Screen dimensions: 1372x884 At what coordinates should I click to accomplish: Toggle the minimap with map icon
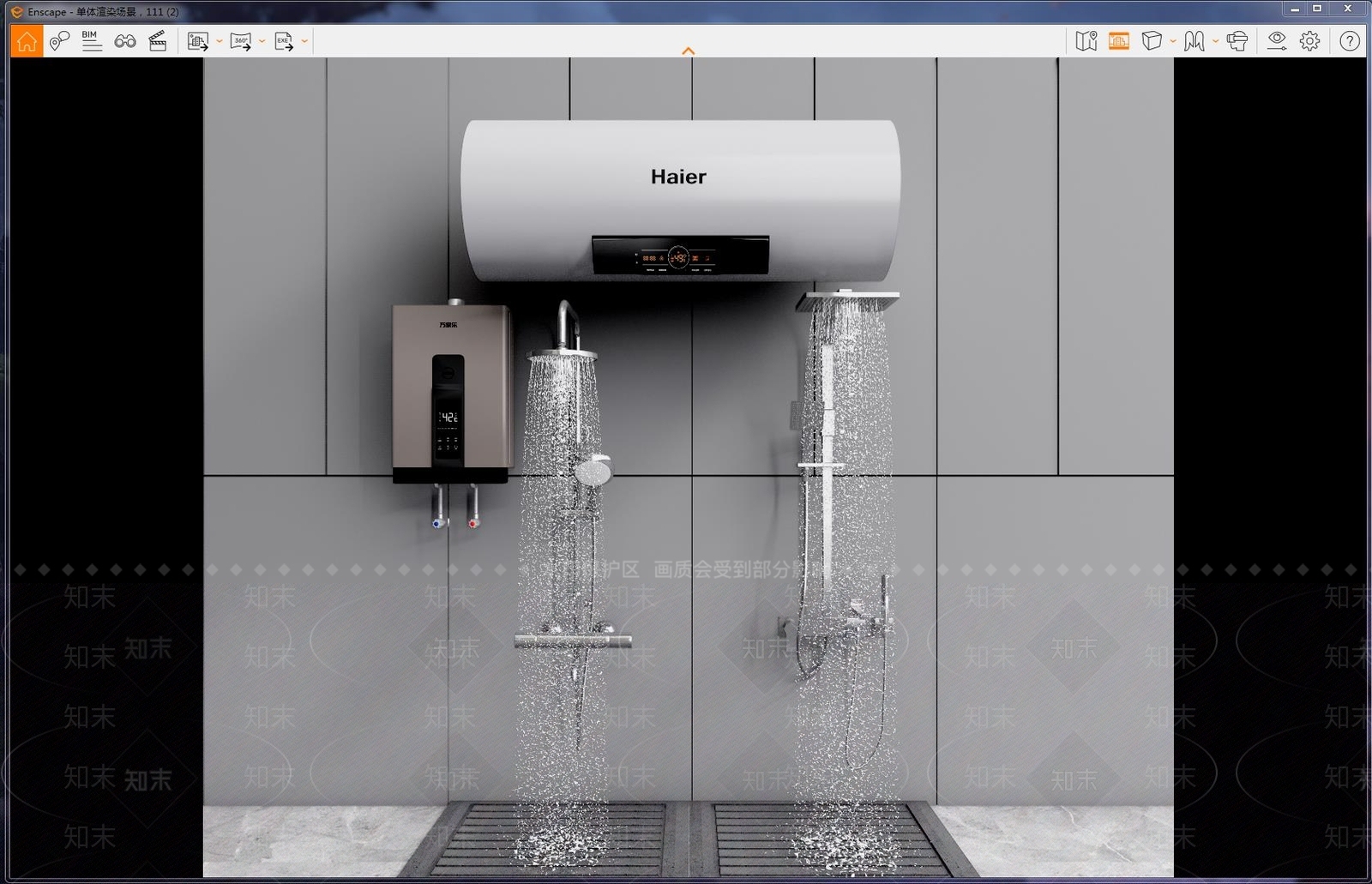pos(1086,41)
